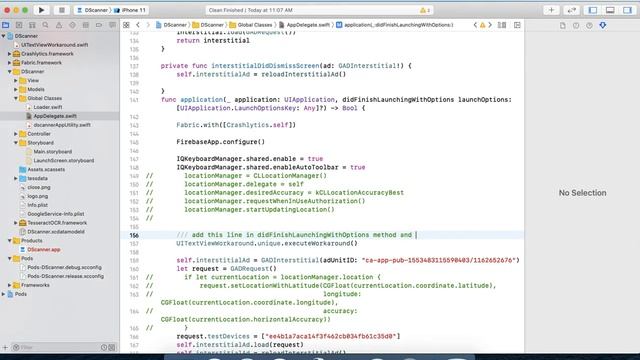Toggle the Debug area visibility
Screen dimensions: 640x360
click(x=610, y=10)
